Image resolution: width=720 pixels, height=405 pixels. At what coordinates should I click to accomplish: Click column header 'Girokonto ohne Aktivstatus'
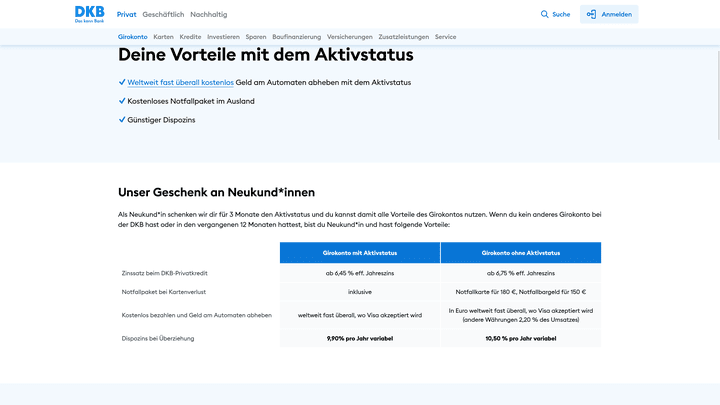point(521,253)
